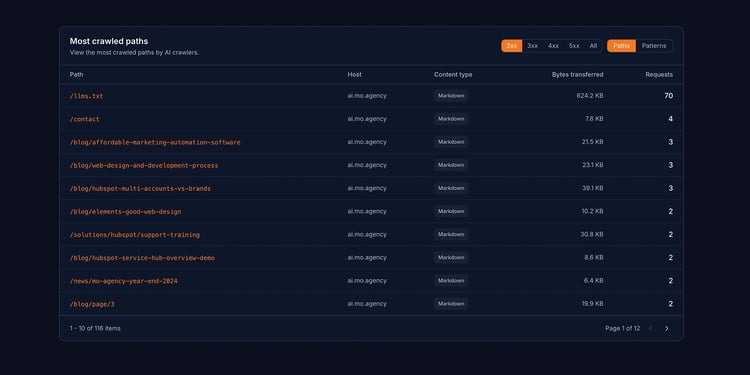Open the /blog/page/3 path link
This screenshot has width=750, height=375.
point(92,304)
